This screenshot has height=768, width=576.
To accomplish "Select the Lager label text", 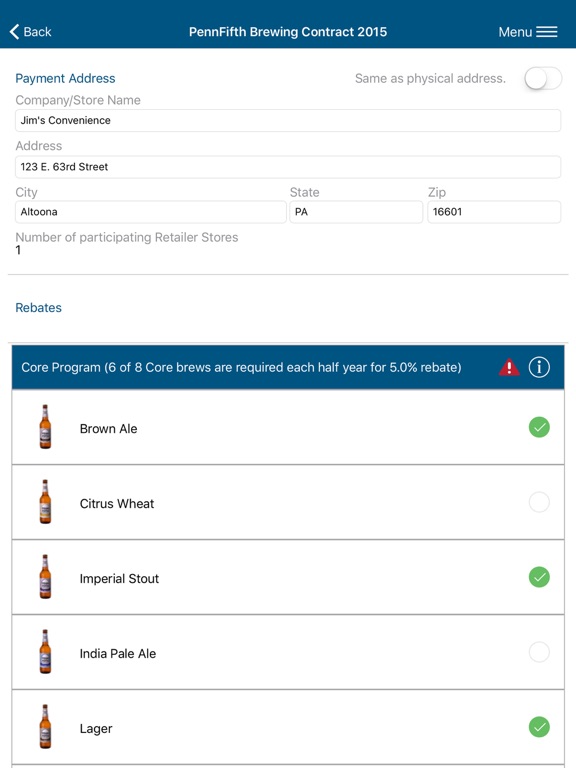I will click(x=96, y=729).
